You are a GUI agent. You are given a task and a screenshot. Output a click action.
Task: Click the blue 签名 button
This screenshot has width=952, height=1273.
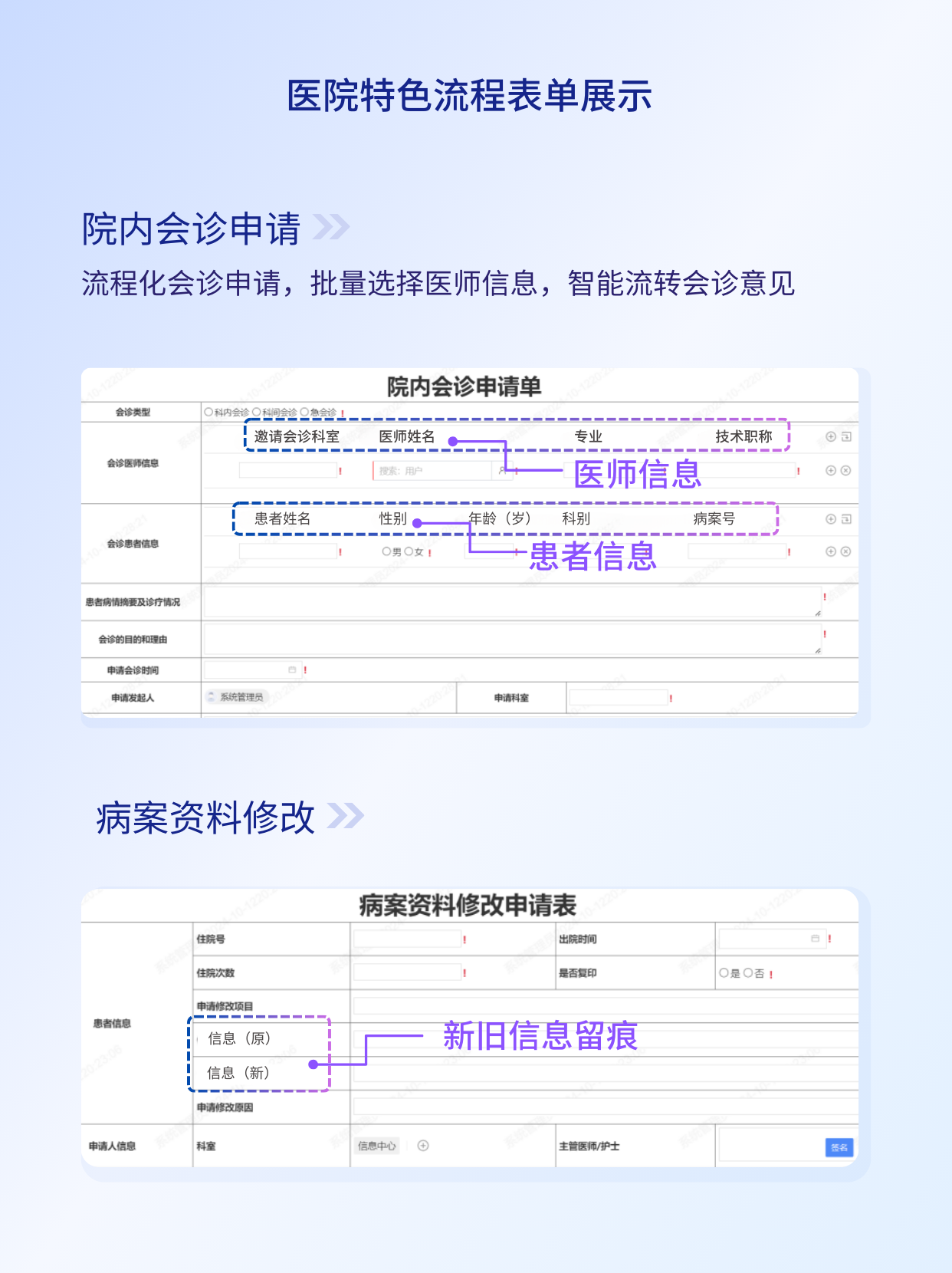[839, 1147]
